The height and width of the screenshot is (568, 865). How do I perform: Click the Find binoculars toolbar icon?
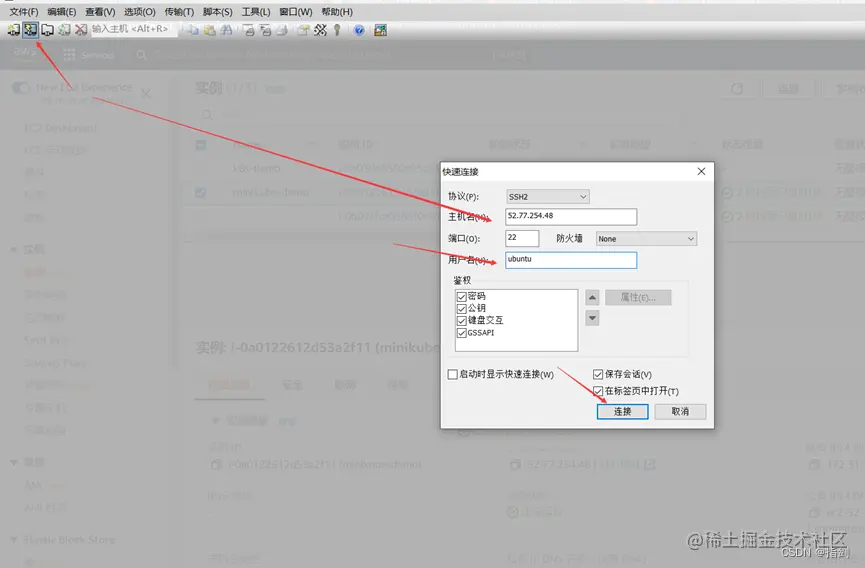(226, 30)
